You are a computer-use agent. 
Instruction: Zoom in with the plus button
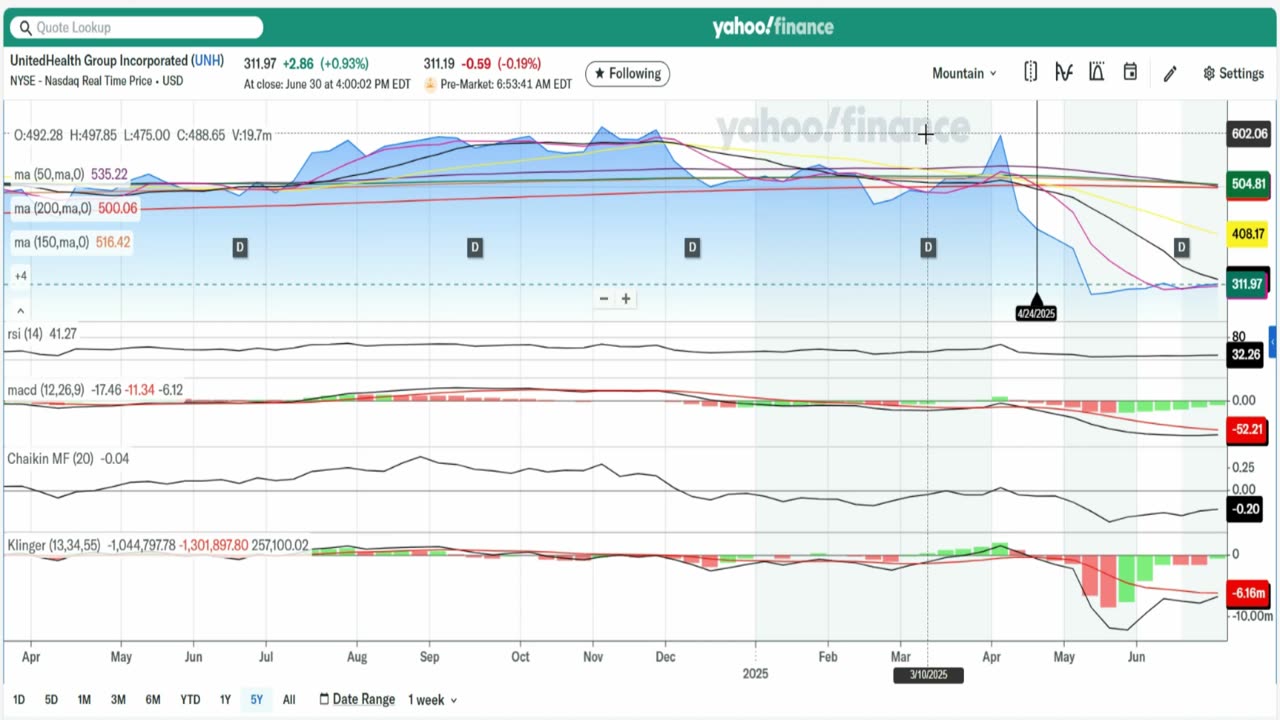pos(626,299)
